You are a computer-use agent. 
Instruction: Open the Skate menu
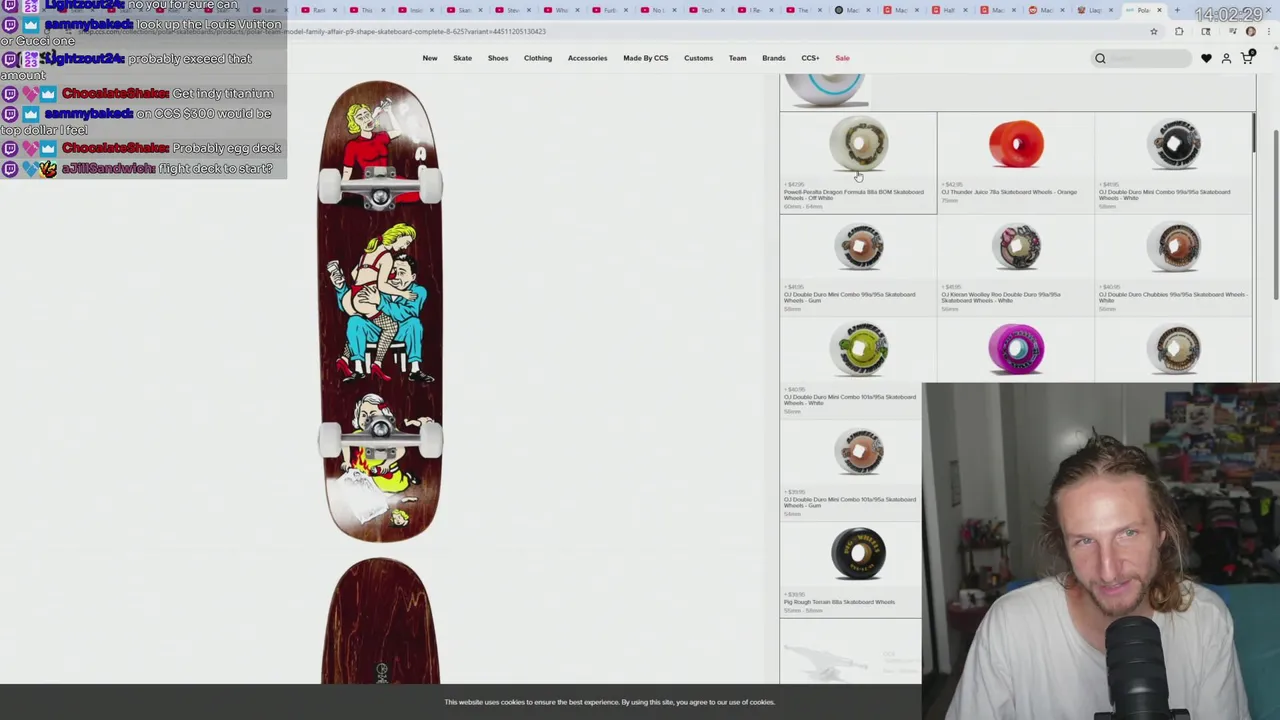click(462, 58)
